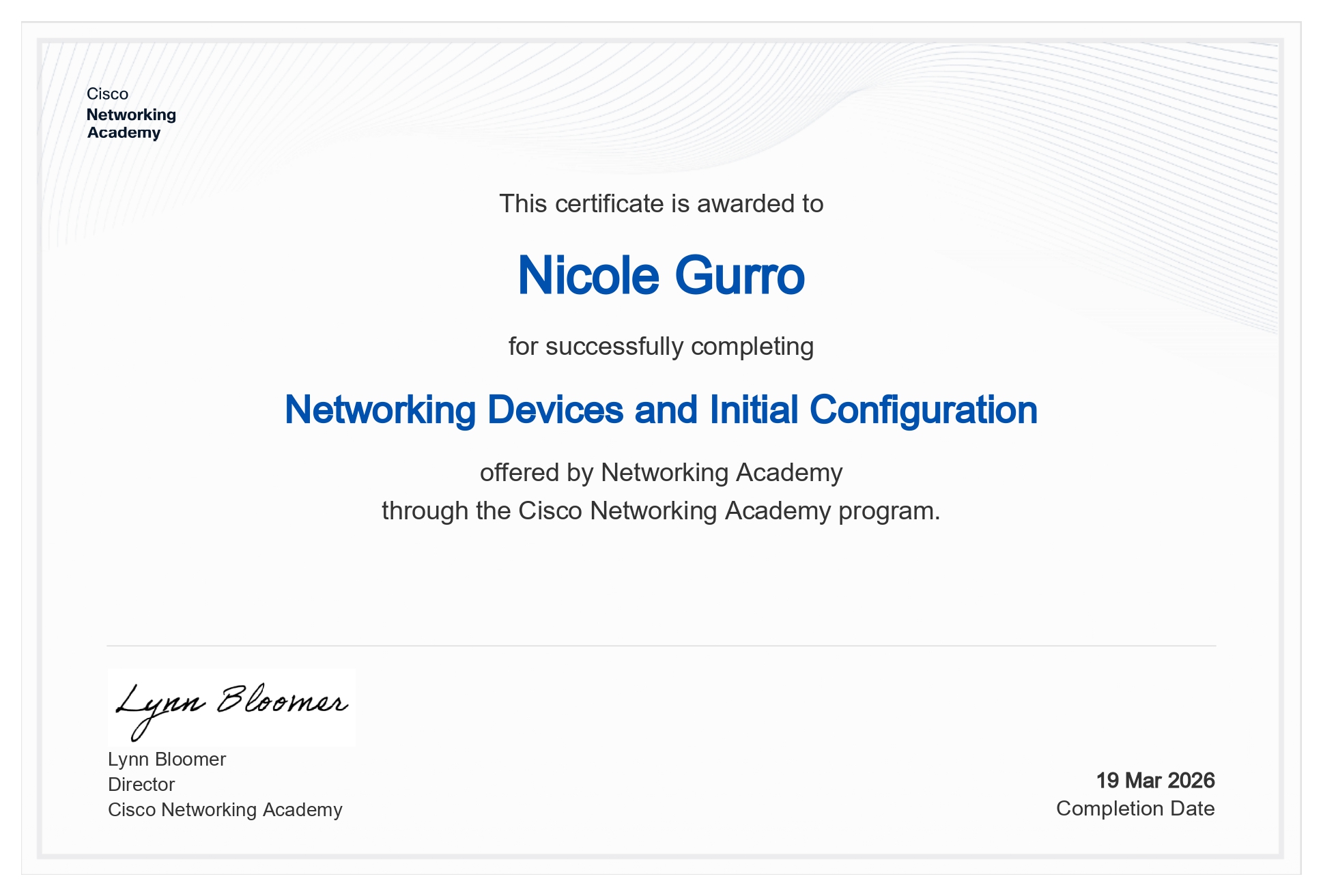
Task: Click the 'Completion Date' label
Action: click(x=1135, y=809)
